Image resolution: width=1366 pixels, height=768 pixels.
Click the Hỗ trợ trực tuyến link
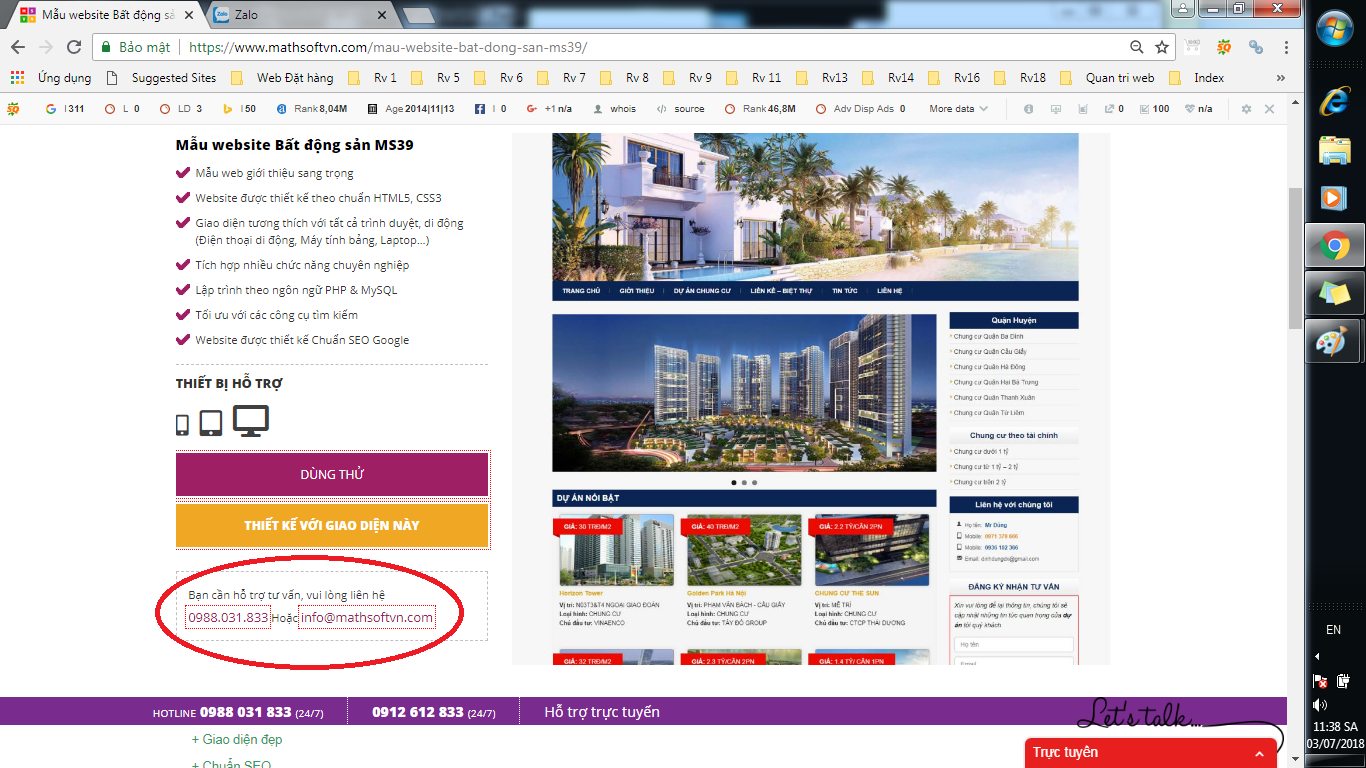click(602, 712)
